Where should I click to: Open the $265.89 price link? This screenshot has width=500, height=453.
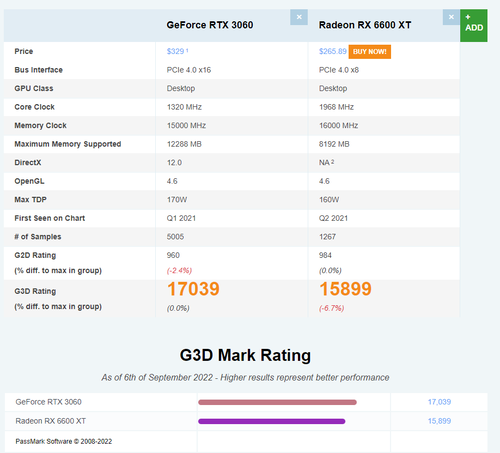tap(333, 51)
